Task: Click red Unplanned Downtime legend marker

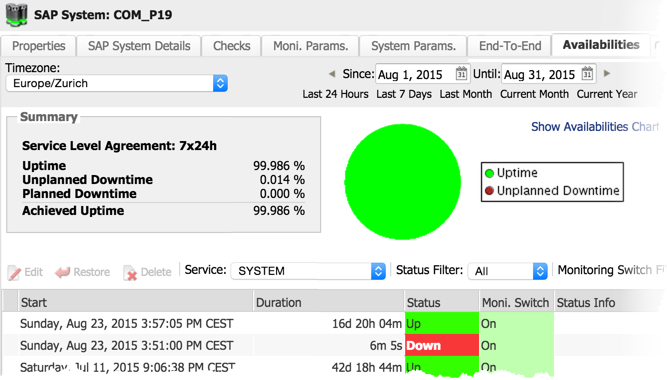Action: click(489, 191)
